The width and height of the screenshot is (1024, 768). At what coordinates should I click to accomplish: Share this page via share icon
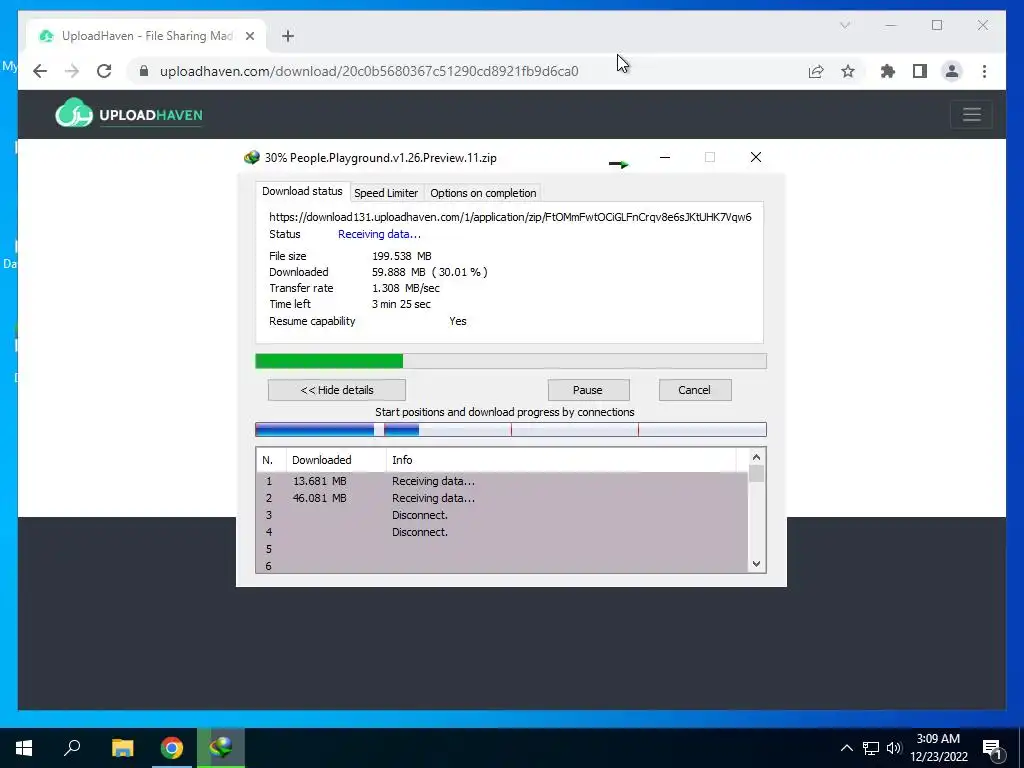pos(816,71)
